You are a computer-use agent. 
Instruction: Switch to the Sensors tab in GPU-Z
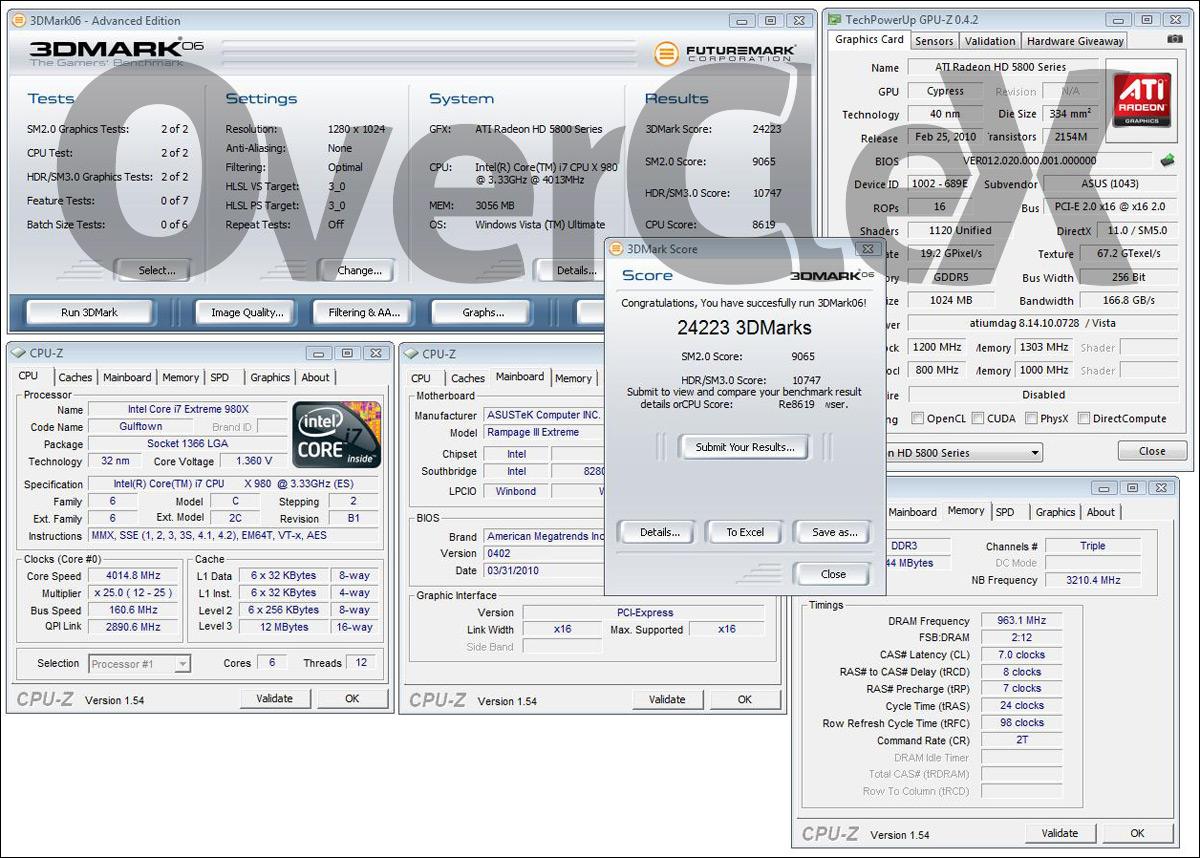[x=934, y=41]
